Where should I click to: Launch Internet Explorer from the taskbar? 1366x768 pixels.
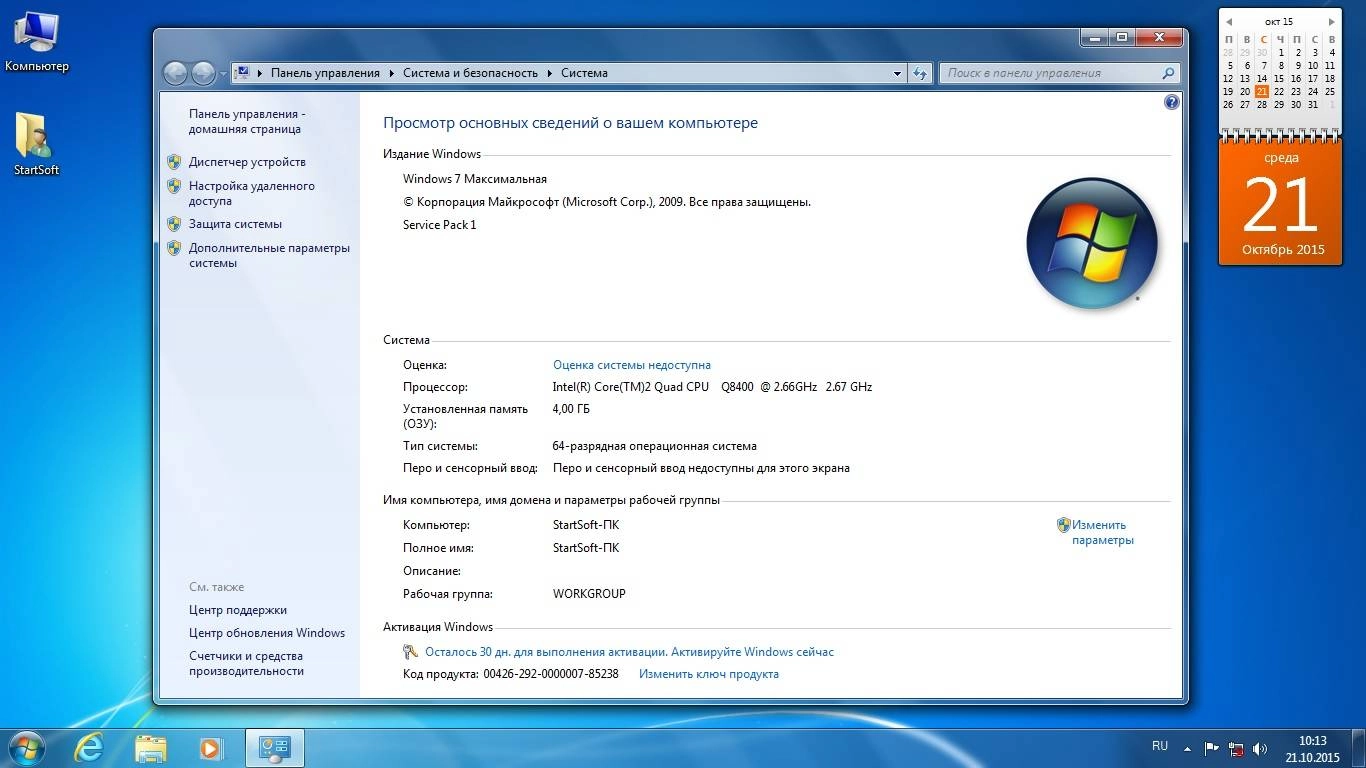(x=89, y=748)
